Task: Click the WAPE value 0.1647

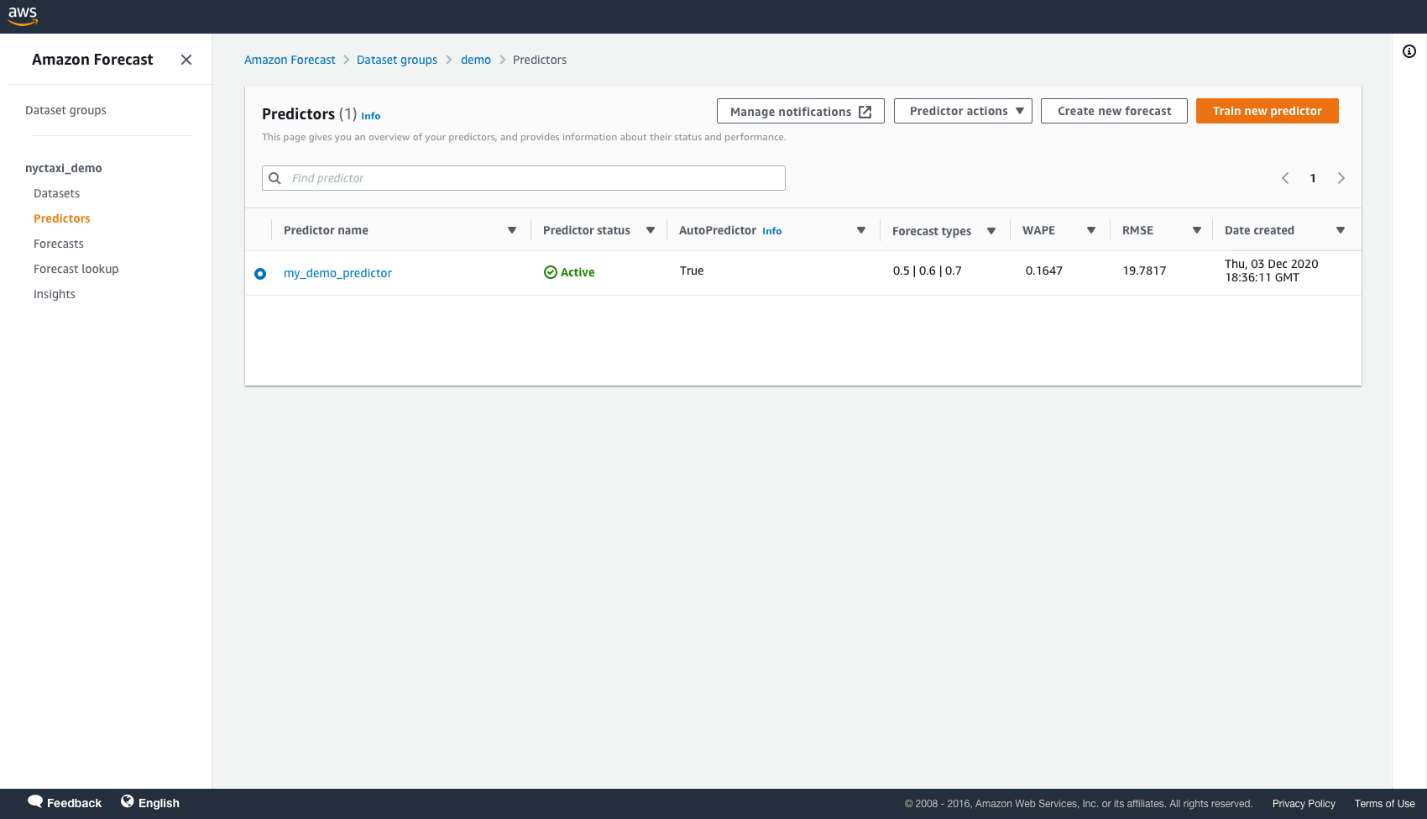Action: (1044, 271)
